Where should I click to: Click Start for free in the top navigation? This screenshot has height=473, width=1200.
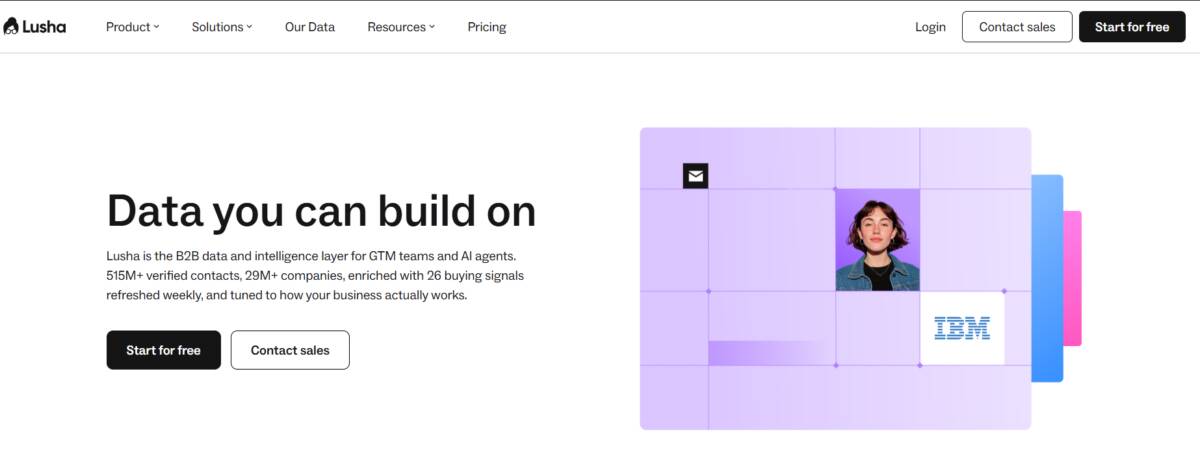pyautogui.click(x=1132, y=27)
